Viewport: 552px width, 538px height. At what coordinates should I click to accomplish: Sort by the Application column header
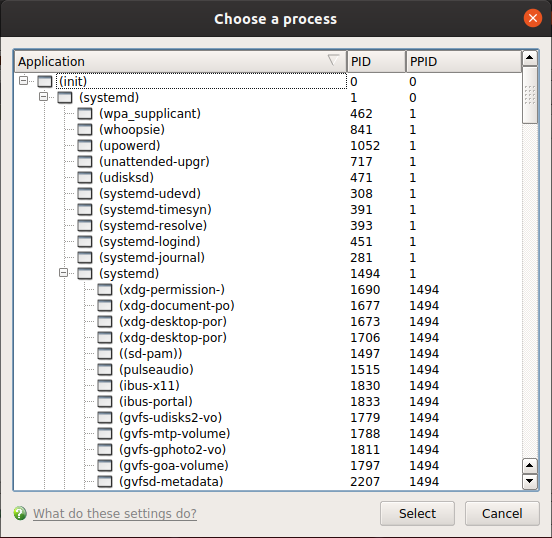coord(180,62)
